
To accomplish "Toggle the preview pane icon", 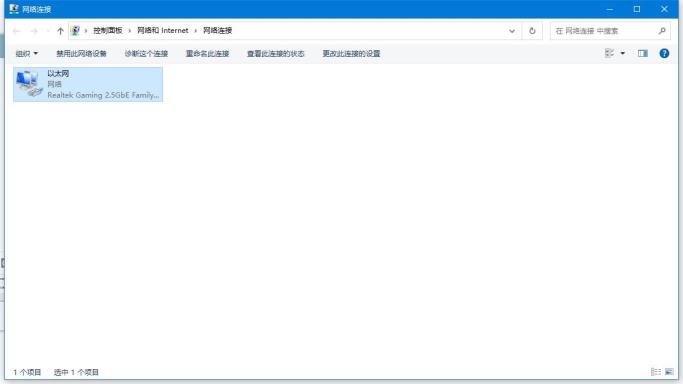I will [642, 53].
